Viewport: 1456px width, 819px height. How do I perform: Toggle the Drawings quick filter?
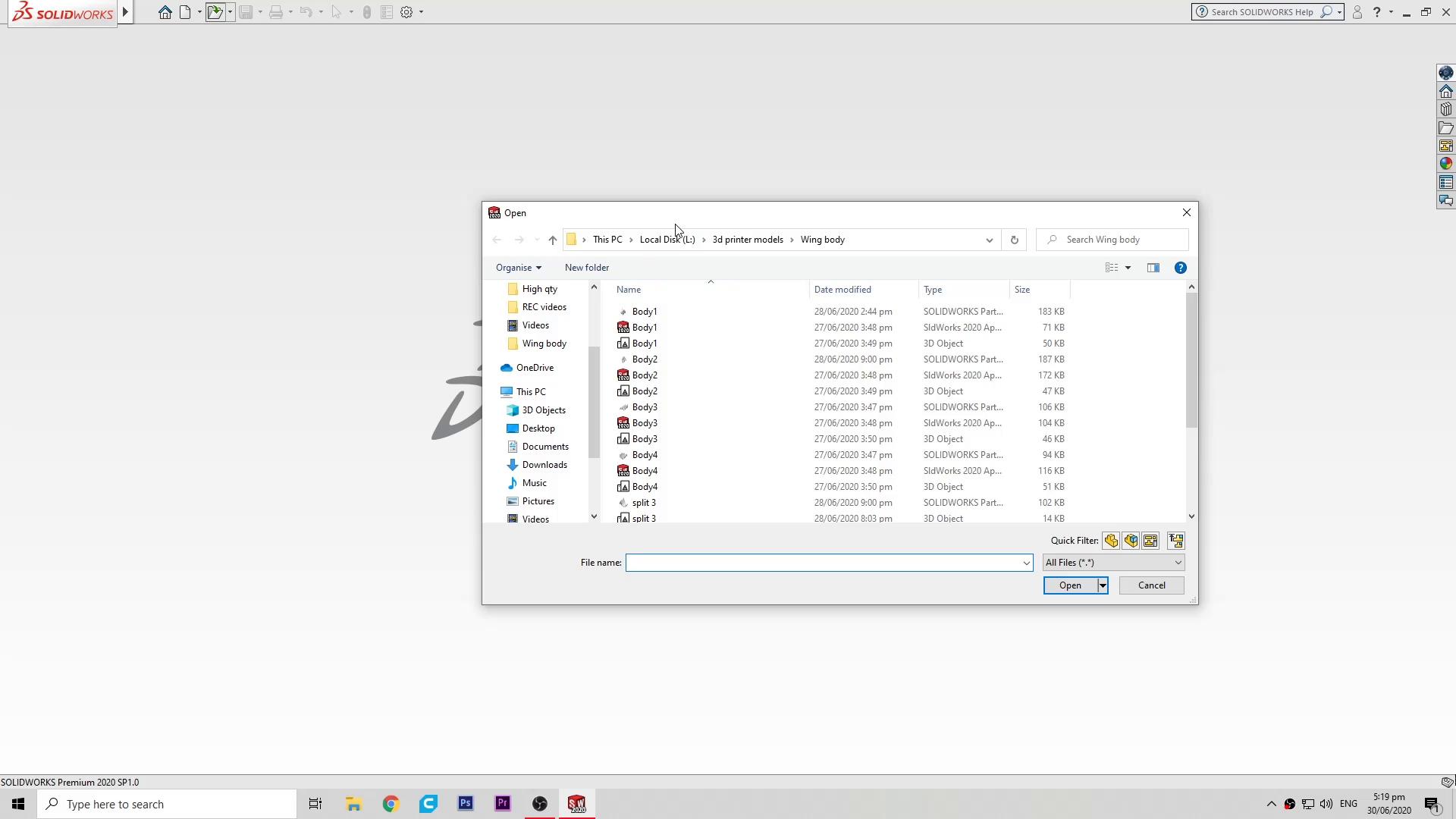1150,541
